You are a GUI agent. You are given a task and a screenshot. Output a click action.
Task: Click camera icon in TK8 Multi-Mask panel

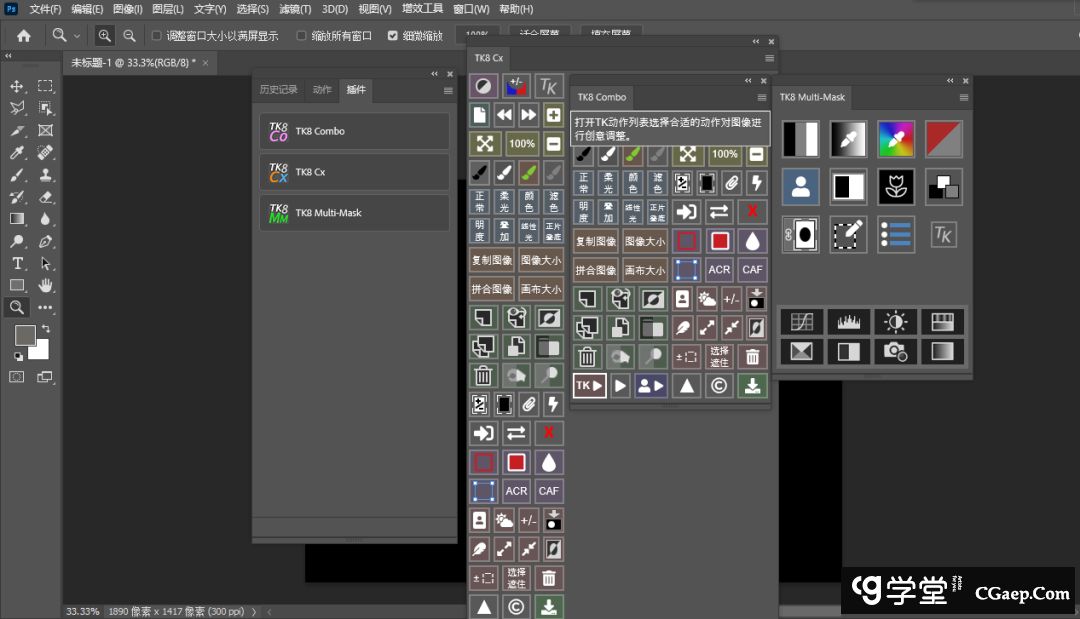pos(895,351)
